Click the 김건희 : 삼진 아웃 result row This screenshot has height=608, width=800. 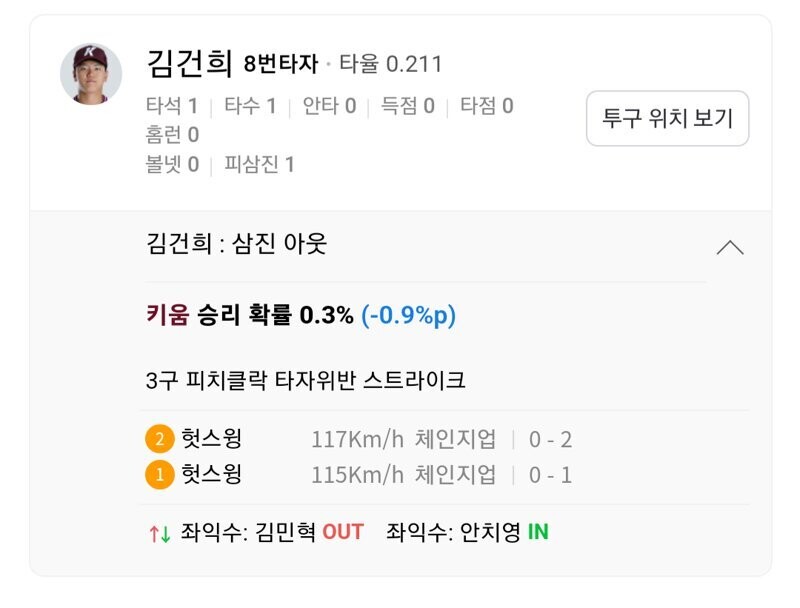[x=237, y=244]
